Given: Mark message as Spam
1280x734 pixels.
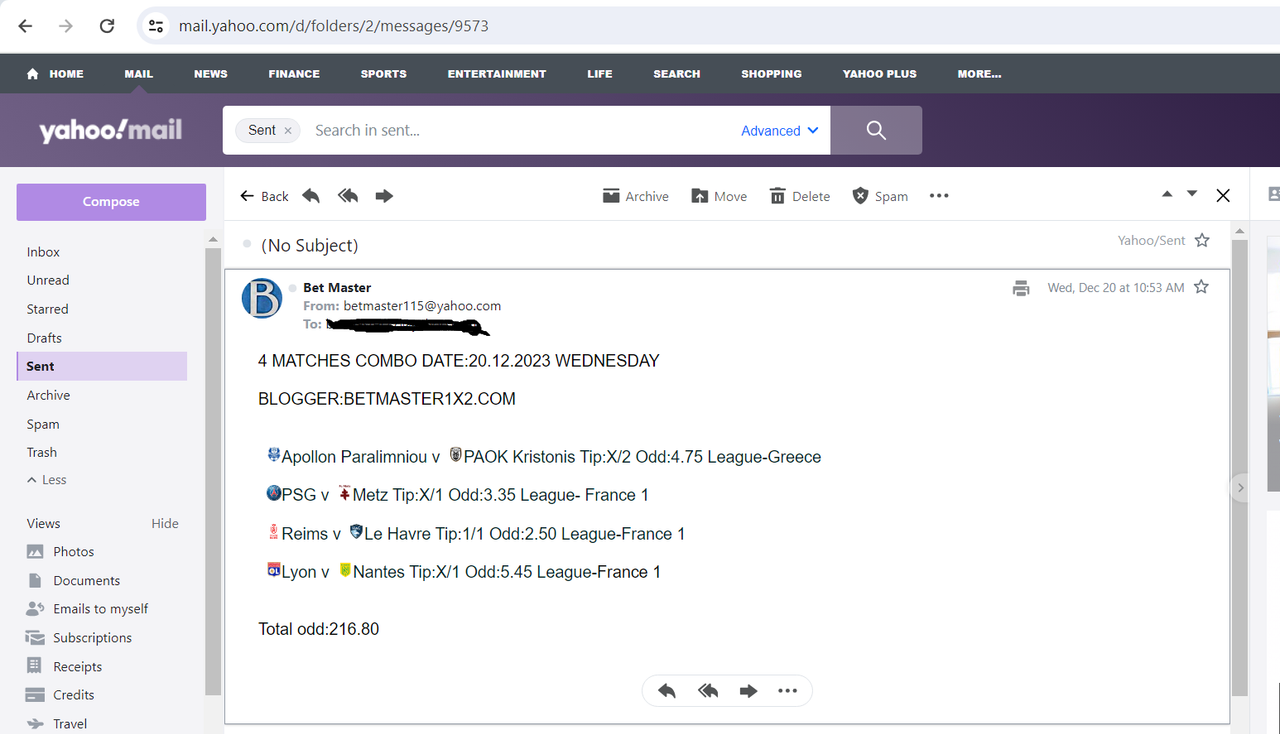Looking at the screenshot, I should [880, 196].
